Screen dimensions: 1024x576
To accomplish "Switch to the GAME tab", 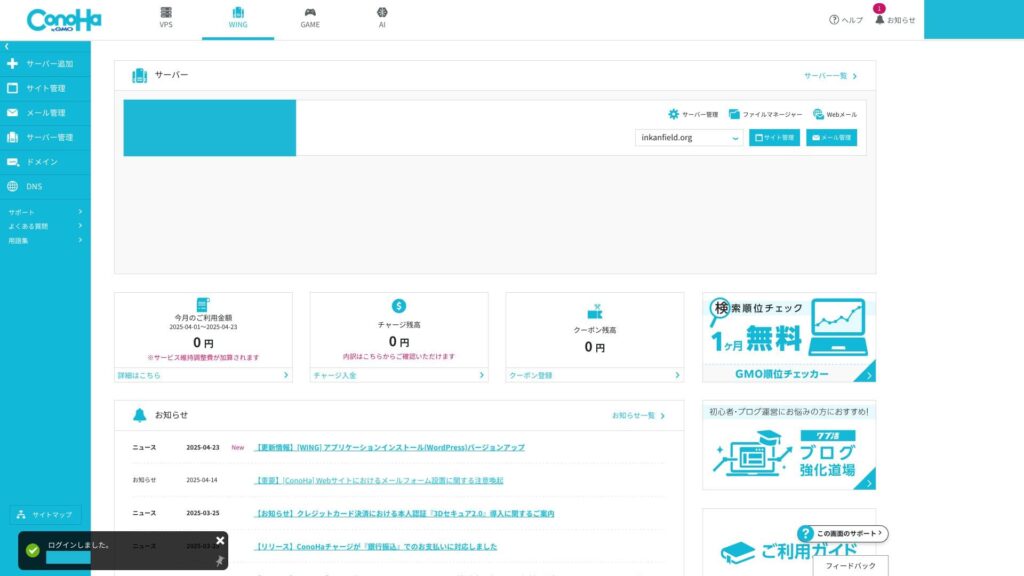I will coord(310,18).
